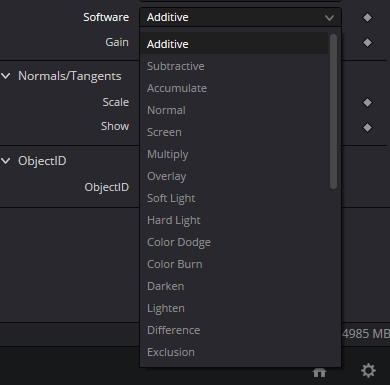This screenshot has height=385, width=390.
Task: Click the Gain label
Action: click(x=117, y=42)
